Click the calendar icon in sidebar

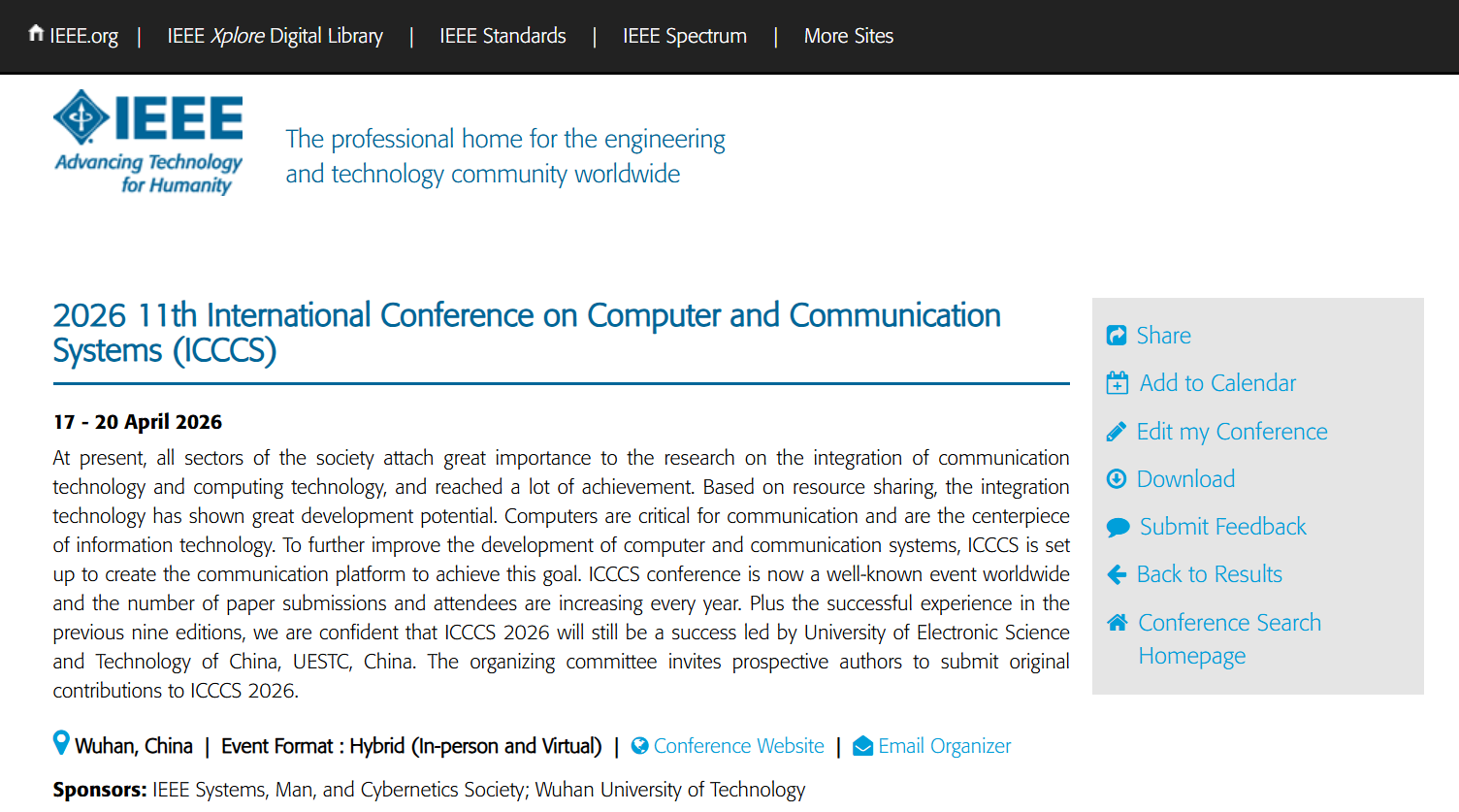(1118, 383)
